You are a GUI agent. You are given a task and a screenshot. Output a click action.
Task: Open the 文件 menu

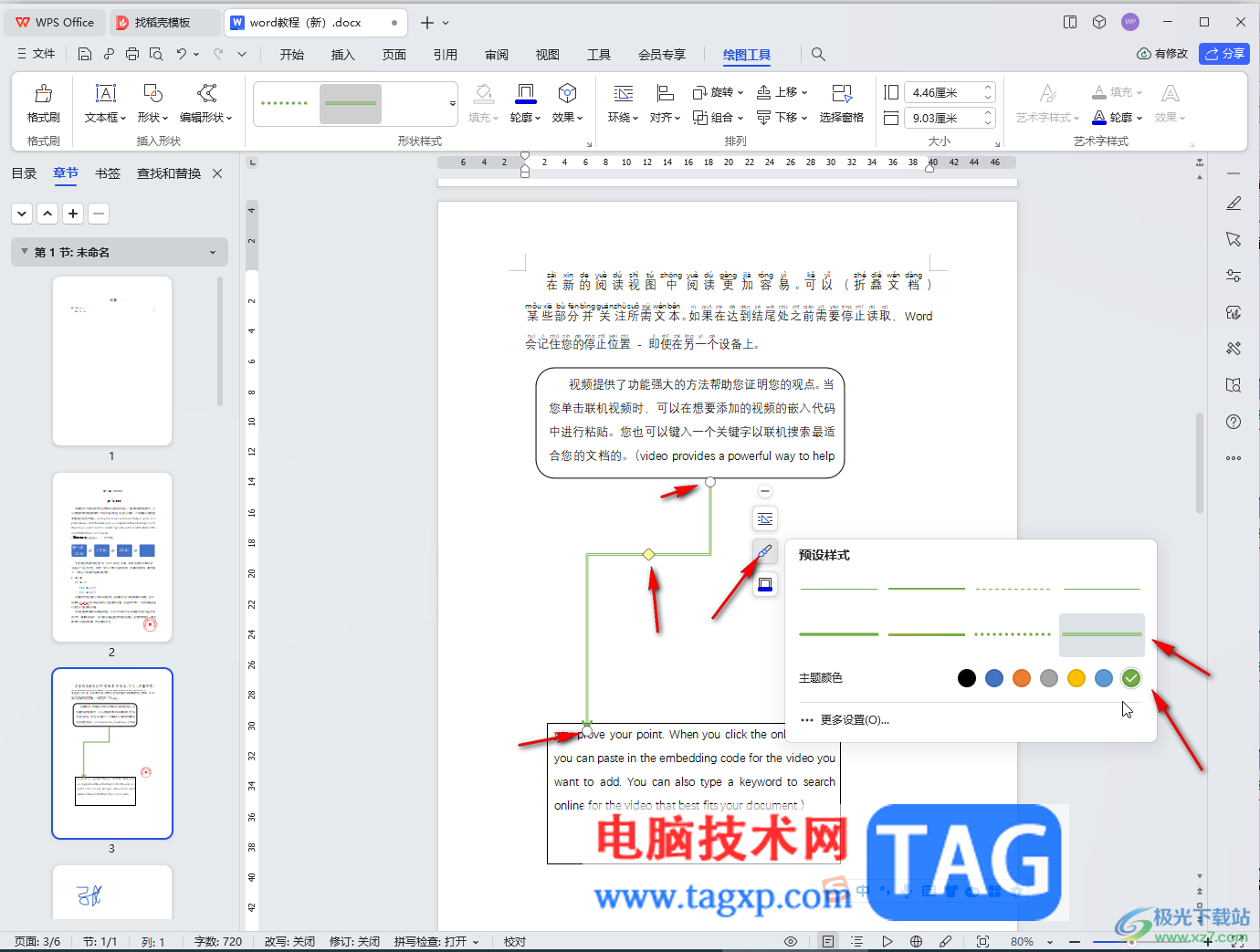(37, 54)
